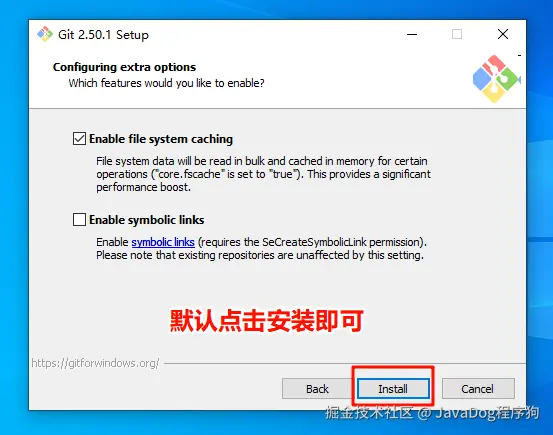Click the 'Enable file system caching' label text
This screenshot has height=435, width=553.
pyautogui.click(x=161, y=139)
